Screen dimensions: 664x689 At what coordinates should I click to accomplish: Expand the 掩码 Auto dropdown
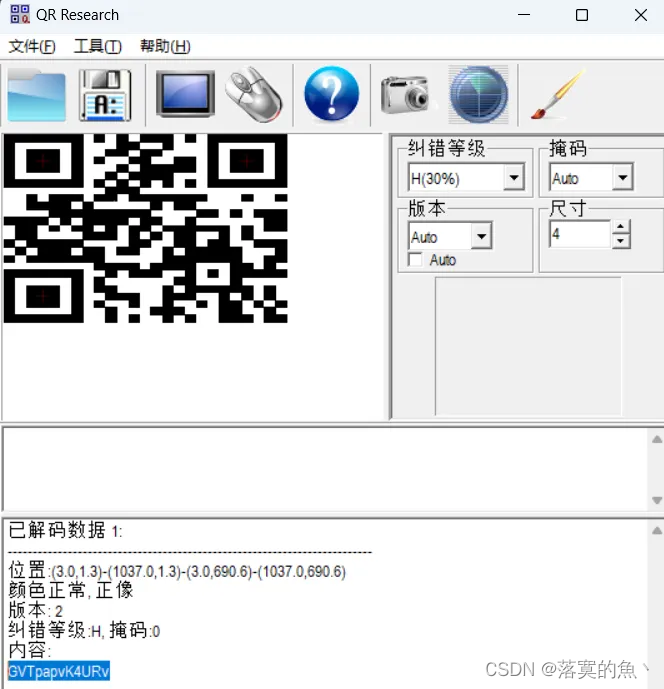[623, 178]
